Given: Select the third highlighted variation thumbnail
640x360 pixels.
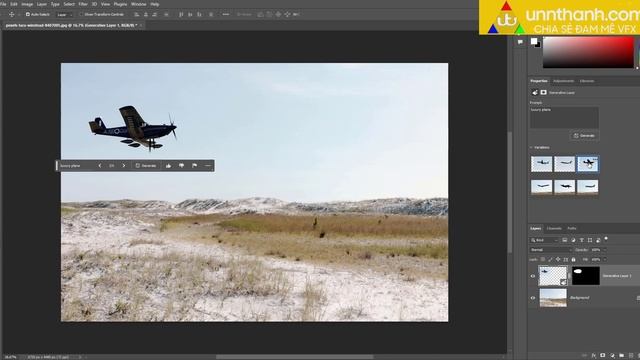Looking at the screenshot, I should pos(588,164).
